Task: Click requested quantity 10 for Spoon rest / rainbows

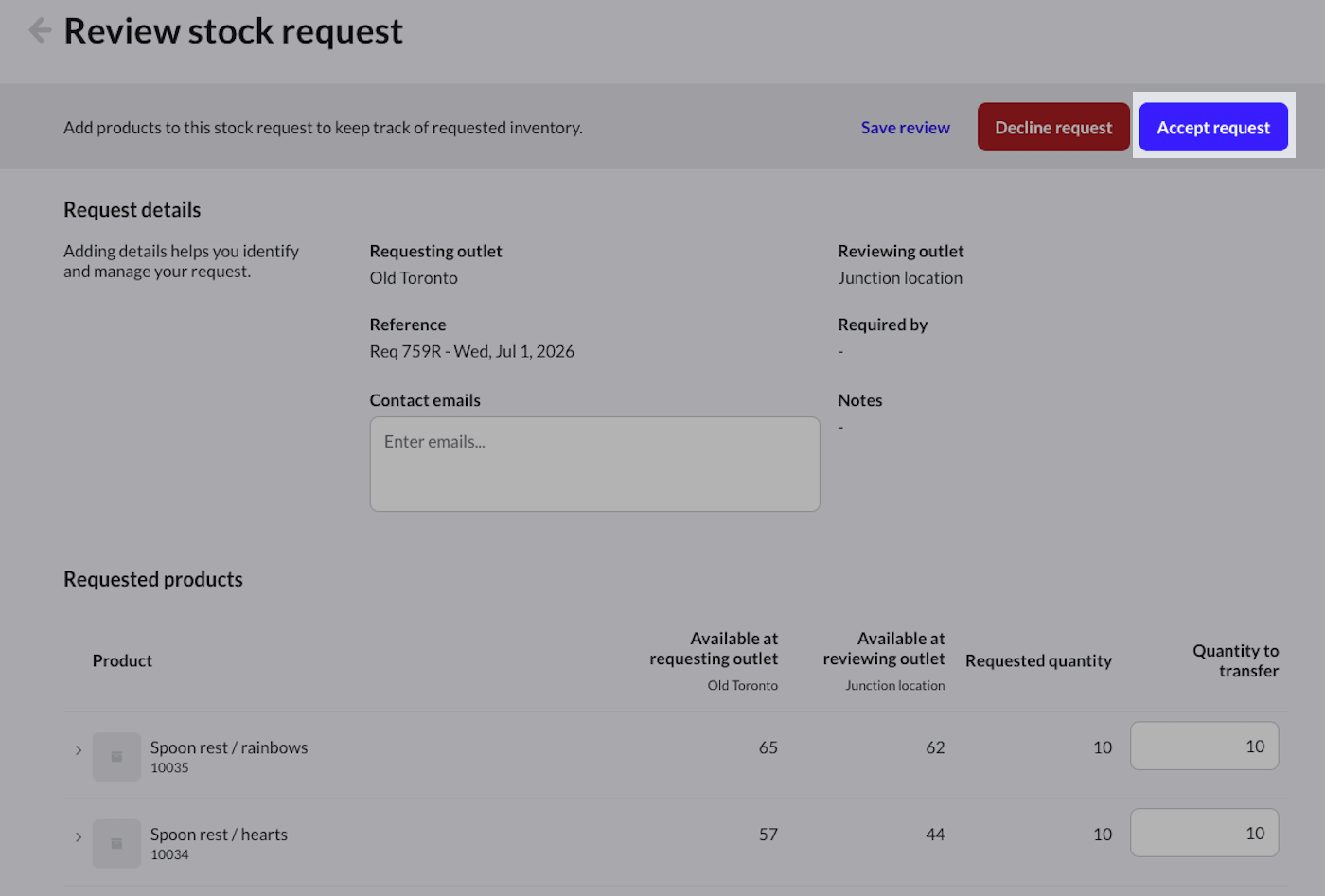Action: (x=1103, y=747)
